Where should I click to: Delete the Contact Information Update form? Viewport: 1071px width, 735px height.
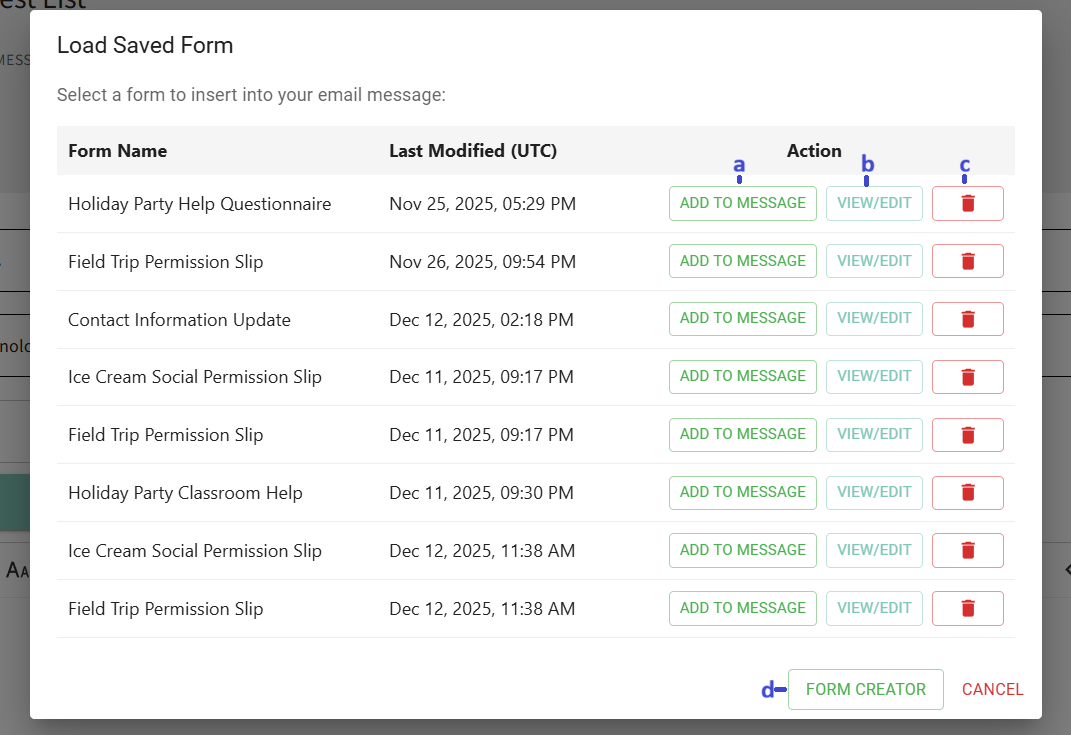[x=967, y=319]
